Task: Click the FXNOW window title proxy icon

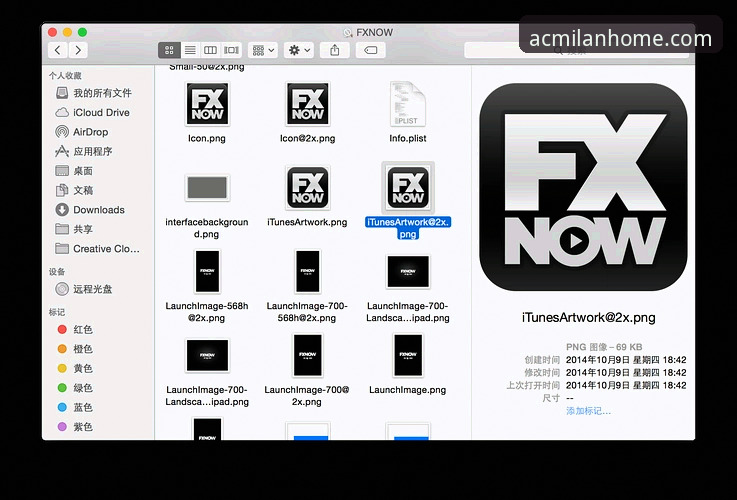Action: 347,32
